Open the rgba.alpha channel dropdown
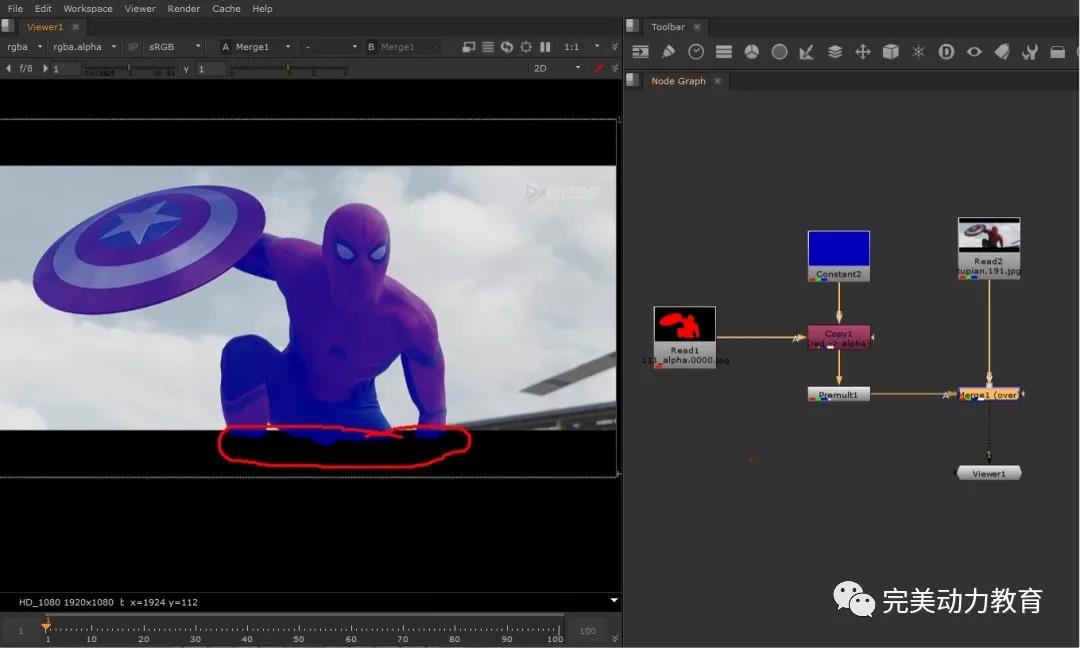1080x650 pixels. [x=84, y=47]
